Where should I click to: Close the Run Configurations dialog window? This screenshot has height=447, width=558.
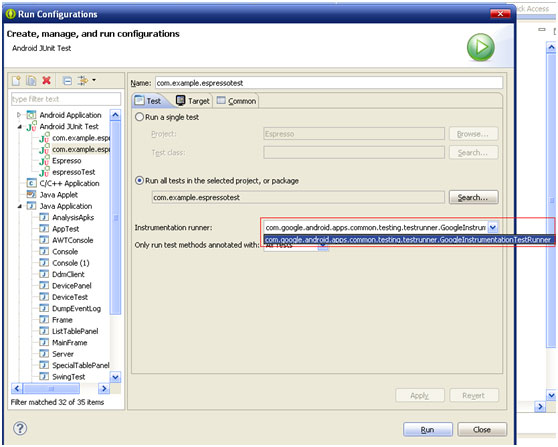click(x=500, y=14)
